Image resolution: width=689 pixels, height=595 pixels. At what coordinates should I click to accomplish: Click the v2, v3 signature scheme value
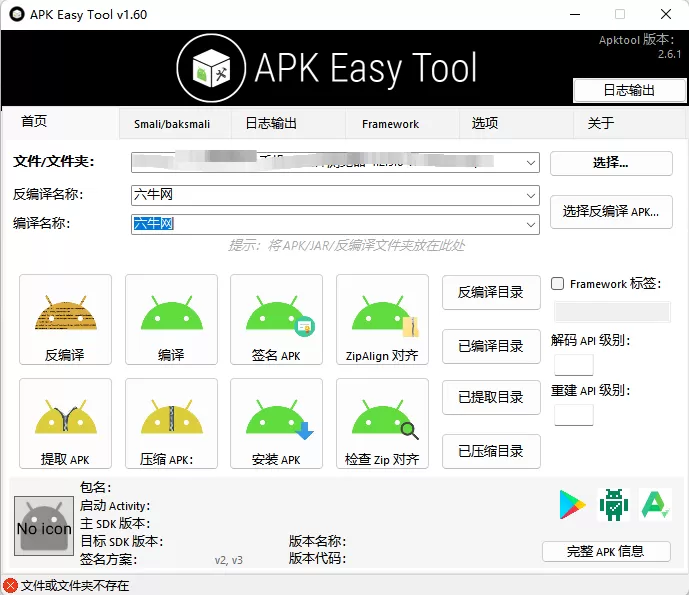[x=228, y=560]
